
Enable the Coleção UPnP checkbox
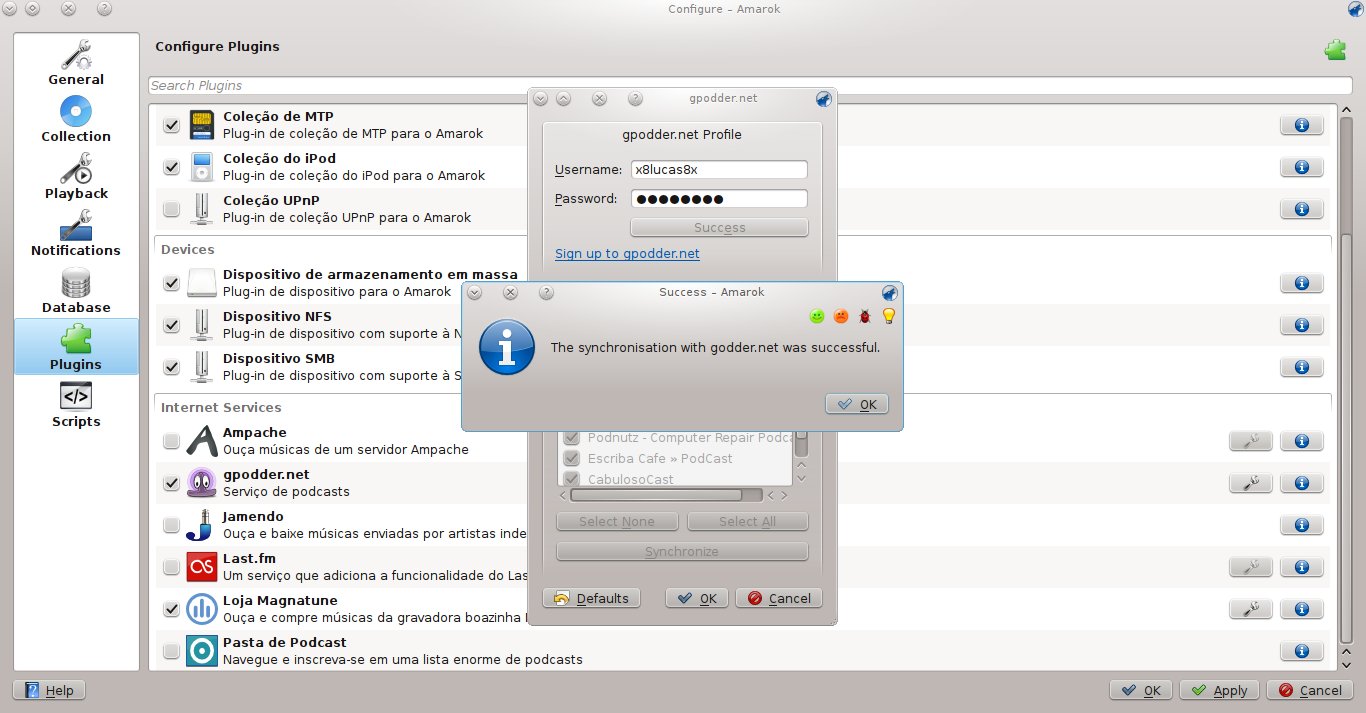(171, 209)
